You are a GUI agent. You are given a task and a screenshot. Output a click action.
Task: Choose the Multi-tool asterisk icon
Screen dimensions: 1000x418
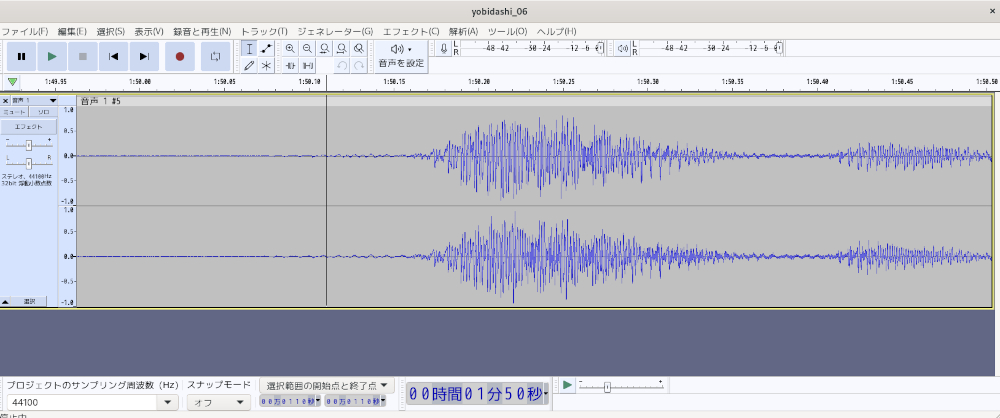pos(266,65)
